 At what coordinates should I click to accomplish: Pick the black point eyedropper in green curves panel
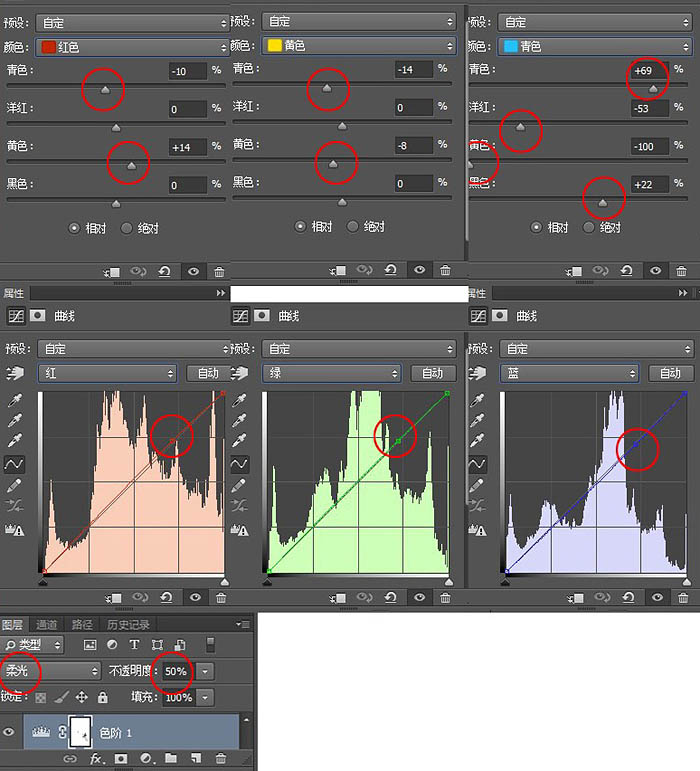coord(239,401)
